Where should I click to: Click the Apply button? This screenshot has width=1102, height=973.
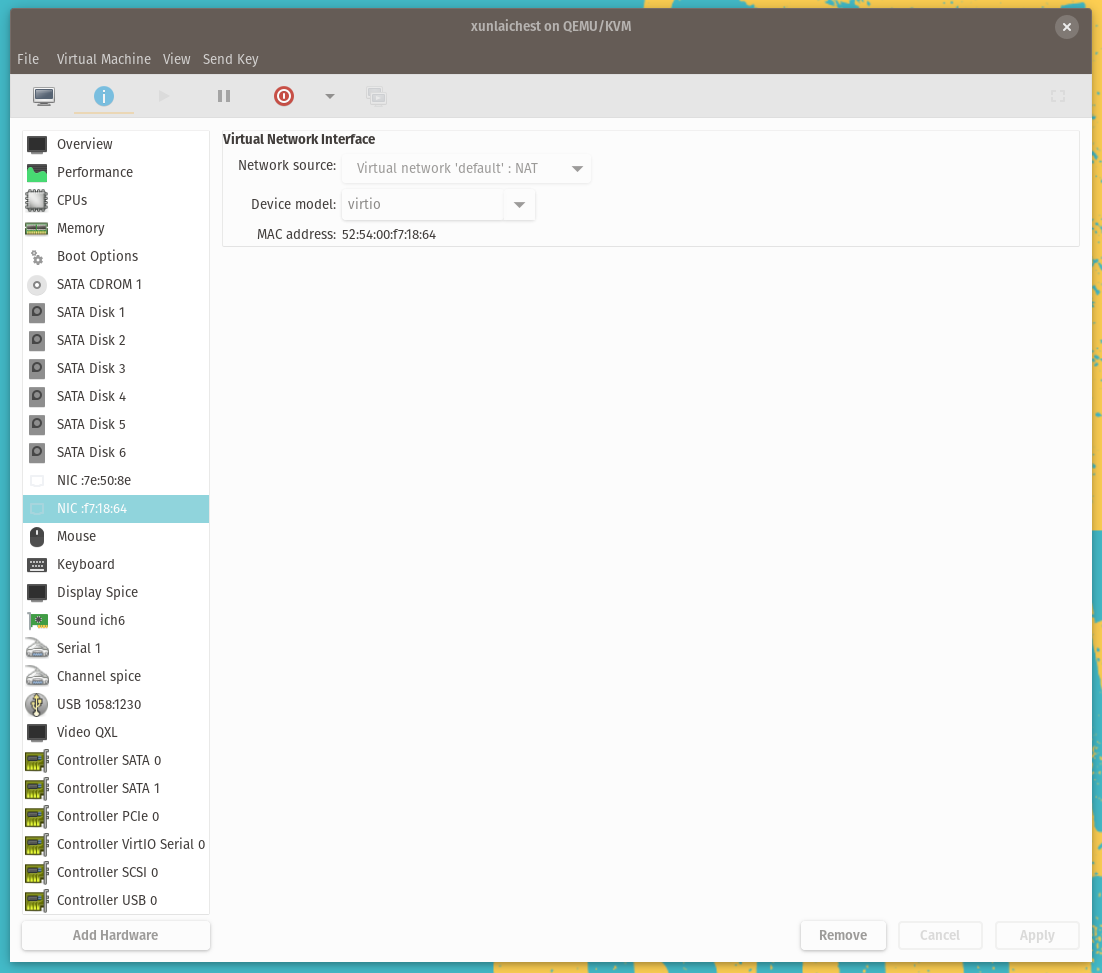point(1037,935)
